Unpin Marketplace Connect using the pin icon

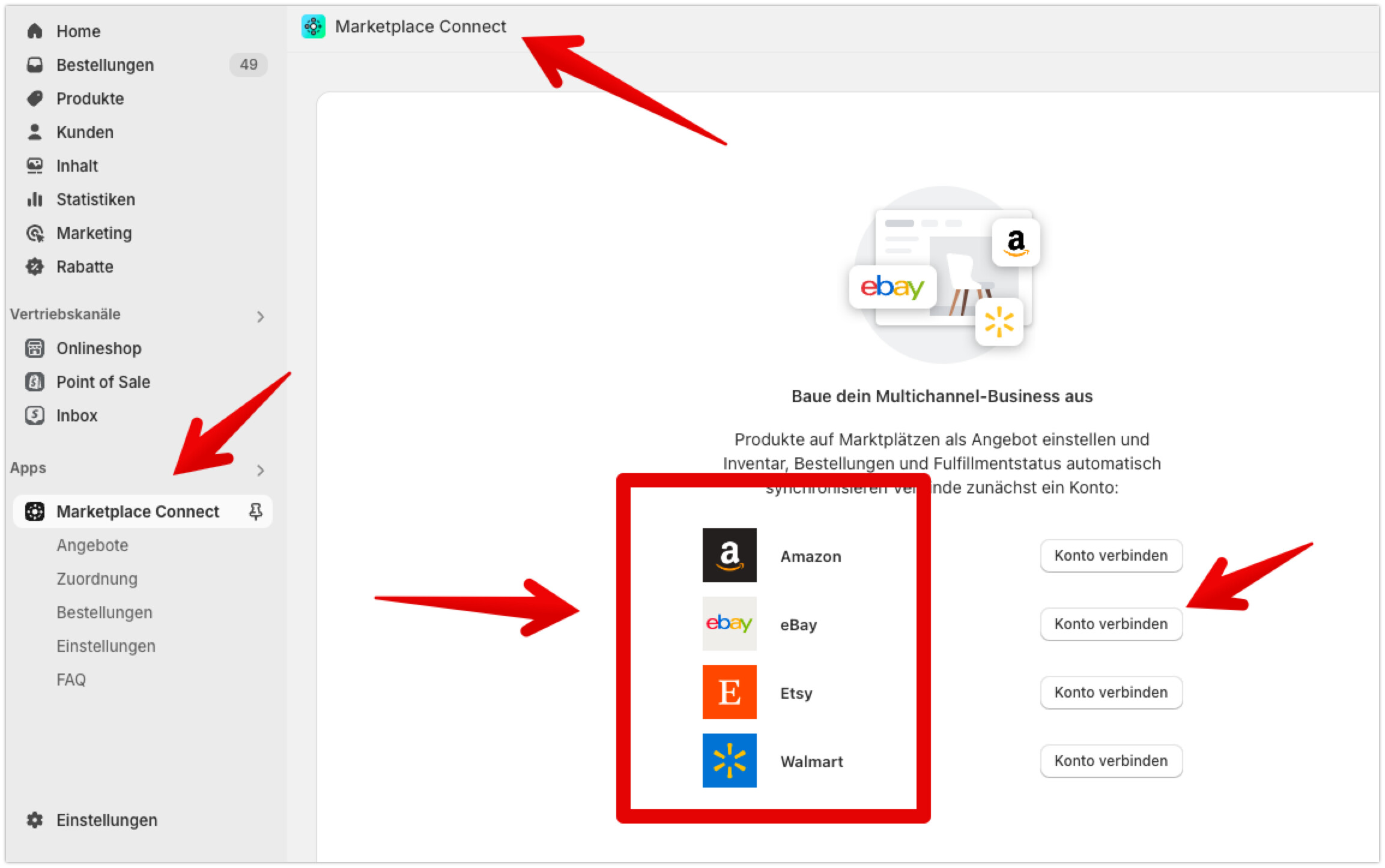pos(255,511)
